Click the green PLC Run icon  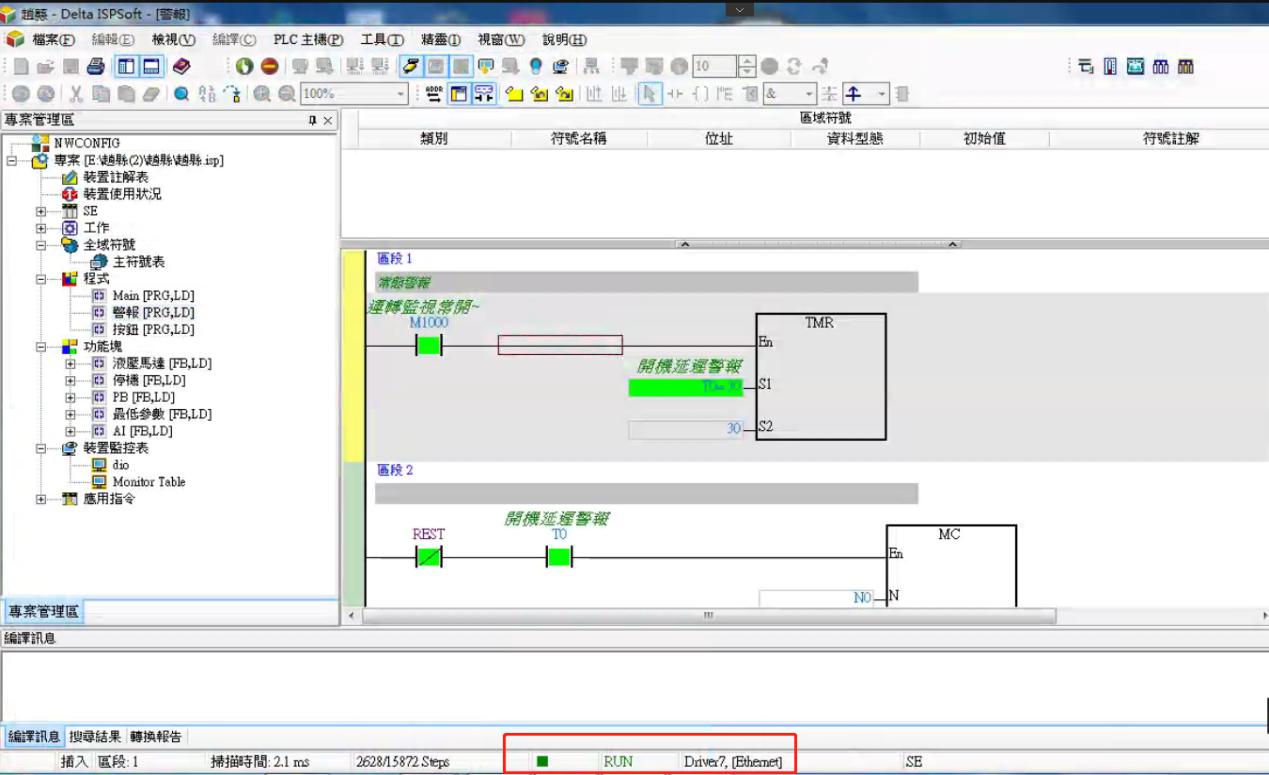click(x=245, y=67)
